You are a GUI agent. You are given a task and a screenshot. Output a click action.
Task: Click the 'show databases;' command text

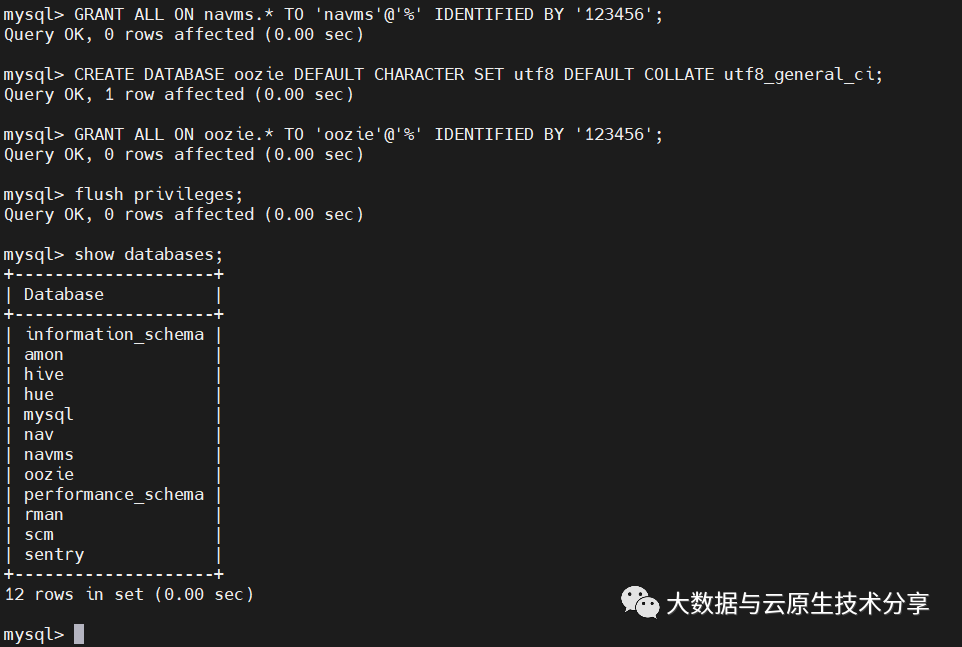pos(148,255)
